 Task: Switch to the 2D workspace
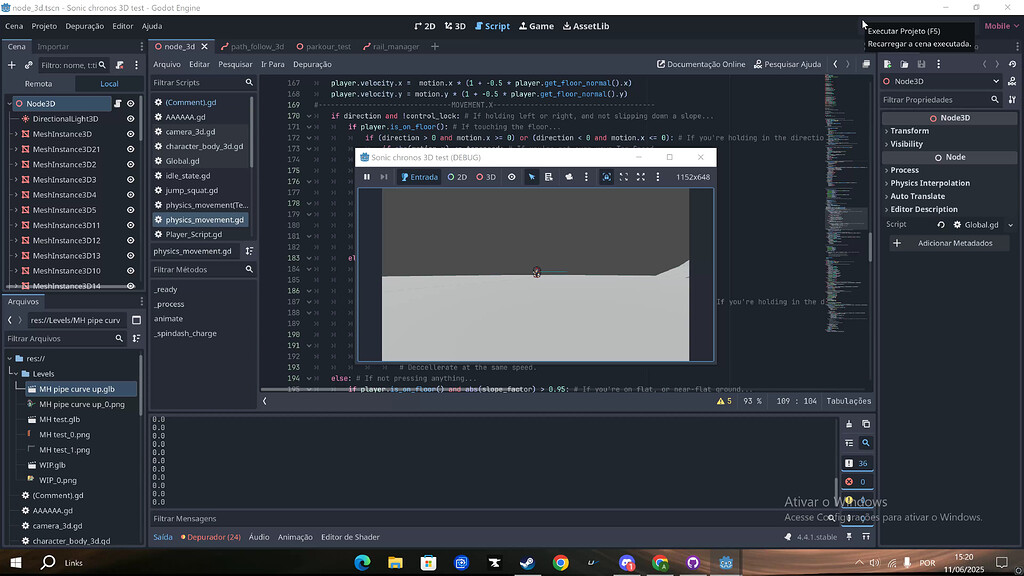(424, 26)
